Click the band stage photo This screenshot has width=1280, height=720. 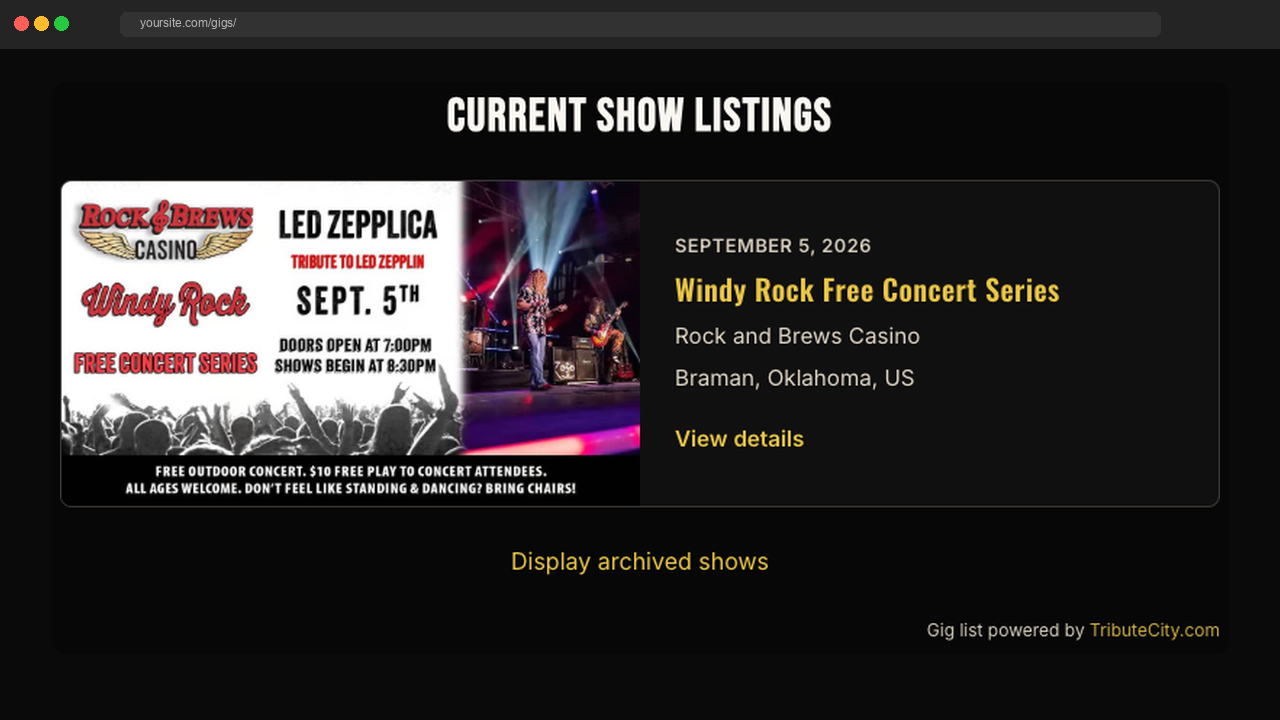551,318
